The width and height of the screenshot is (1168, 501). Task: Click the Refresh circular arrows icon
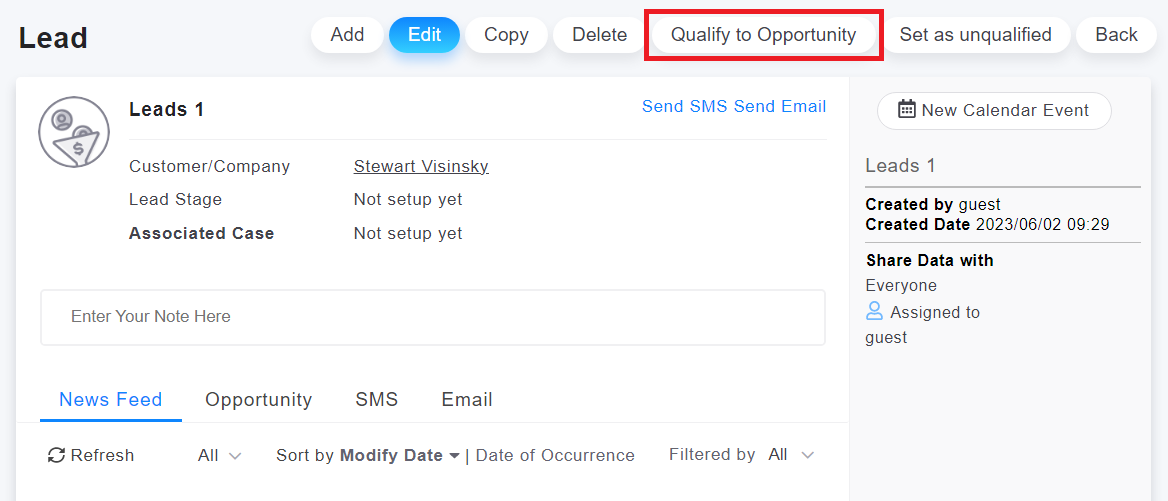[x=57, y=455]
